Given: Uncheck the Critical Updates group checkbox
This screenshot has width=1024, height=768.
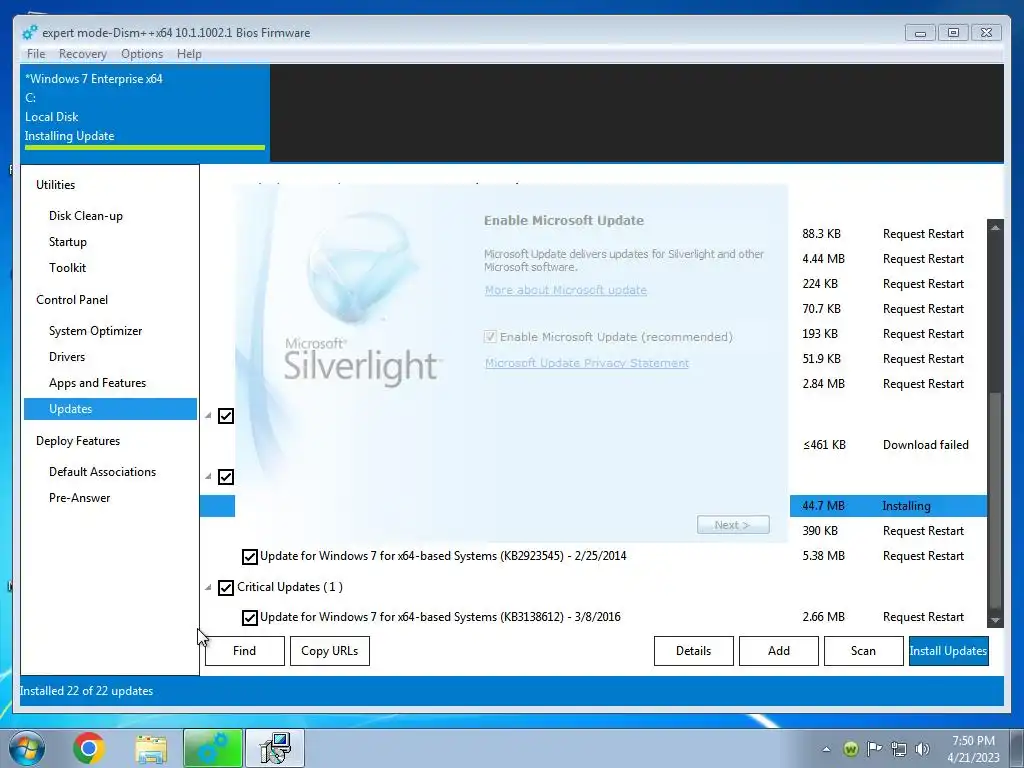Looking at the screenshot, I should coord(226,587).
